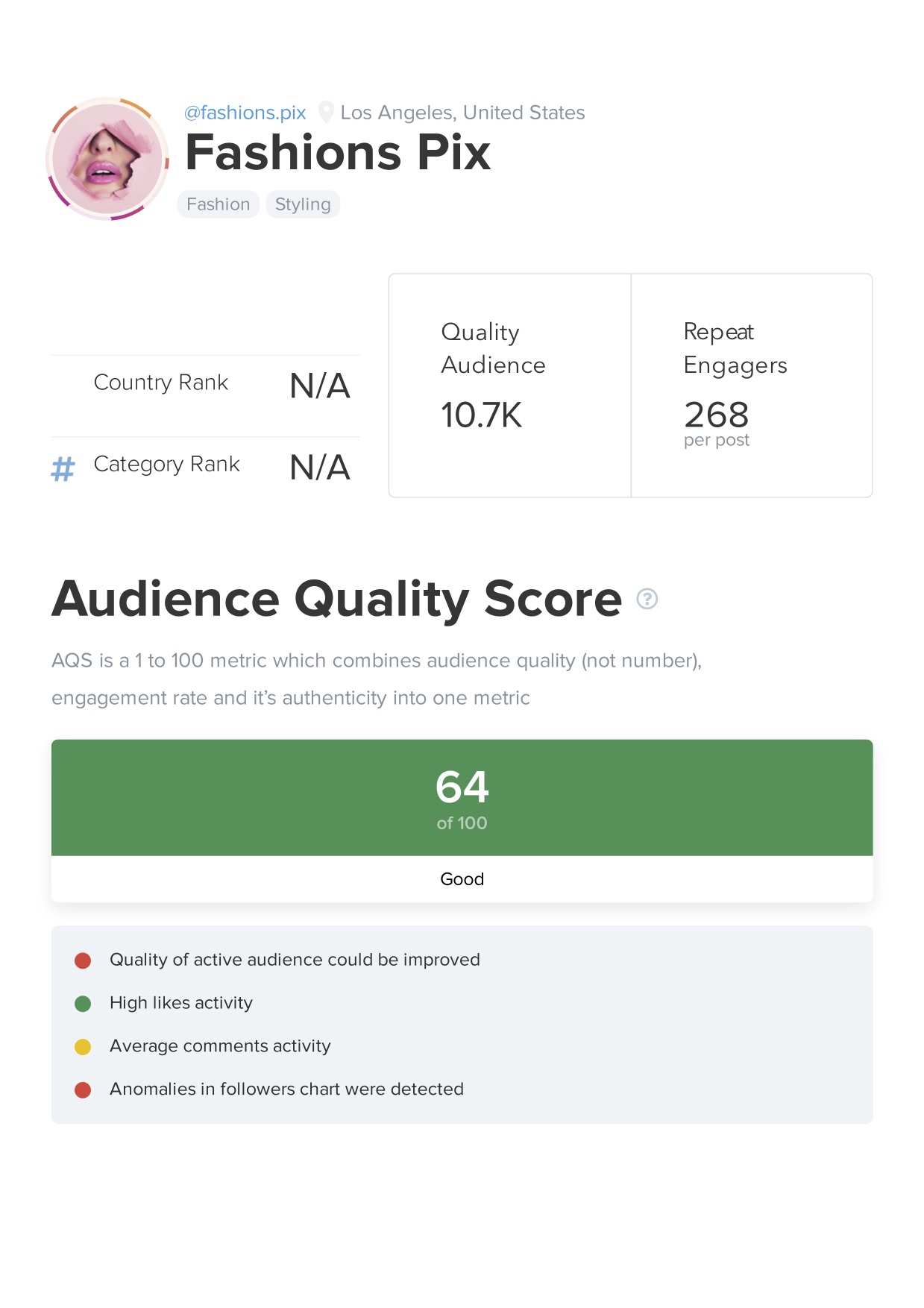Click the Country Rank N/A value
This screenshot has height=1308, width=924.
(x=319, y=386)
